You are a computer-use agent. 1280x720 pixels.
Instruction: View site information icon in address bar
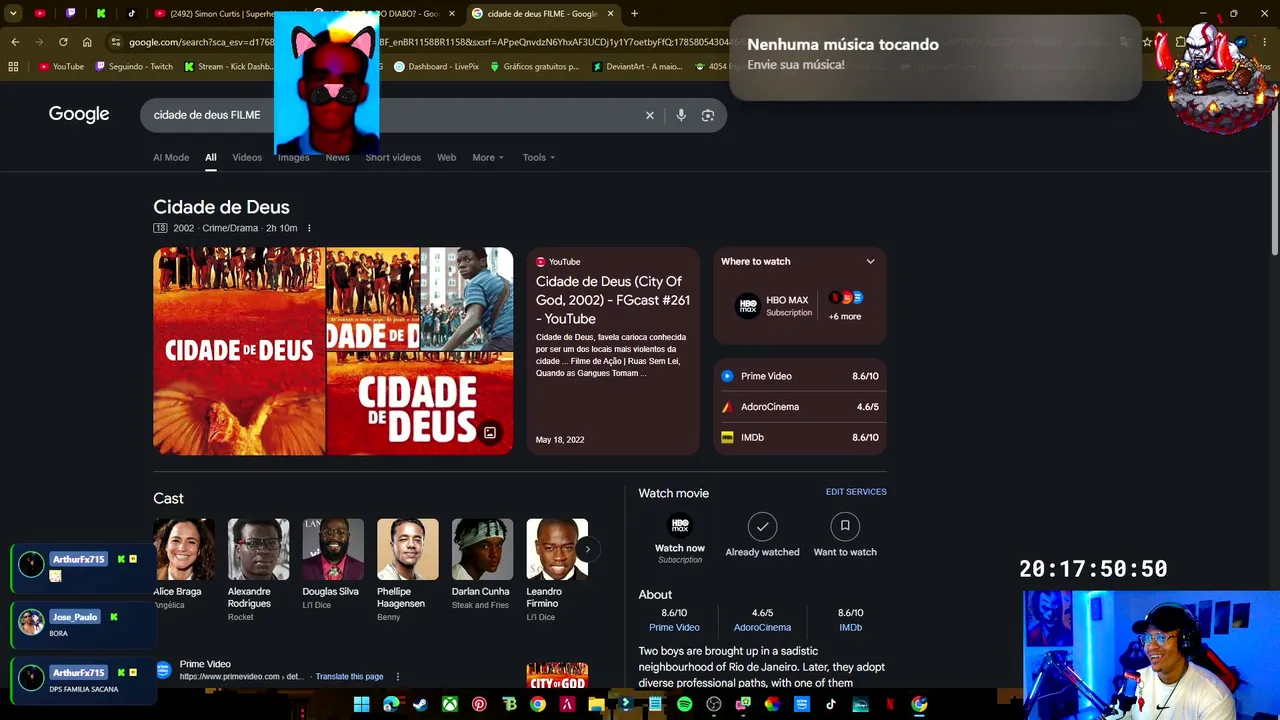click(x=116, y=42)
